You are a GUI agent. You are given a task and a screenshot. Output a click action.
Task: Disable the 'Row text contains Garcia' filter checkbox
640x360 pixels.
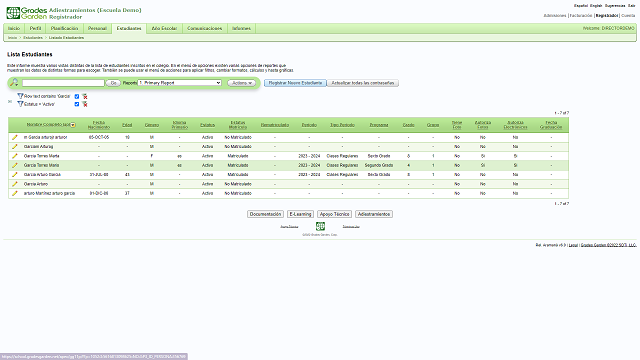click(77, 96)
